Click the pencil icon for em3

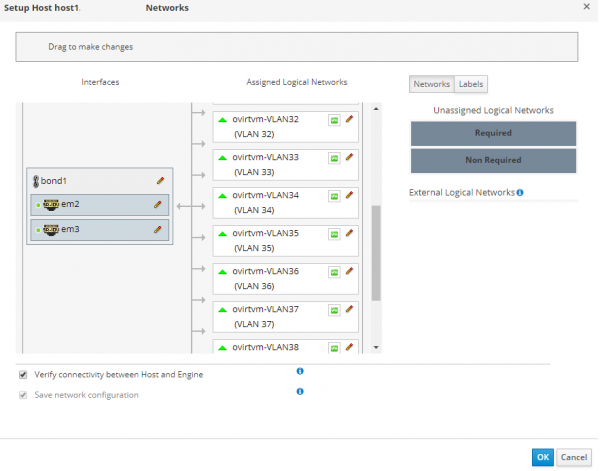[x=157, y=229]
